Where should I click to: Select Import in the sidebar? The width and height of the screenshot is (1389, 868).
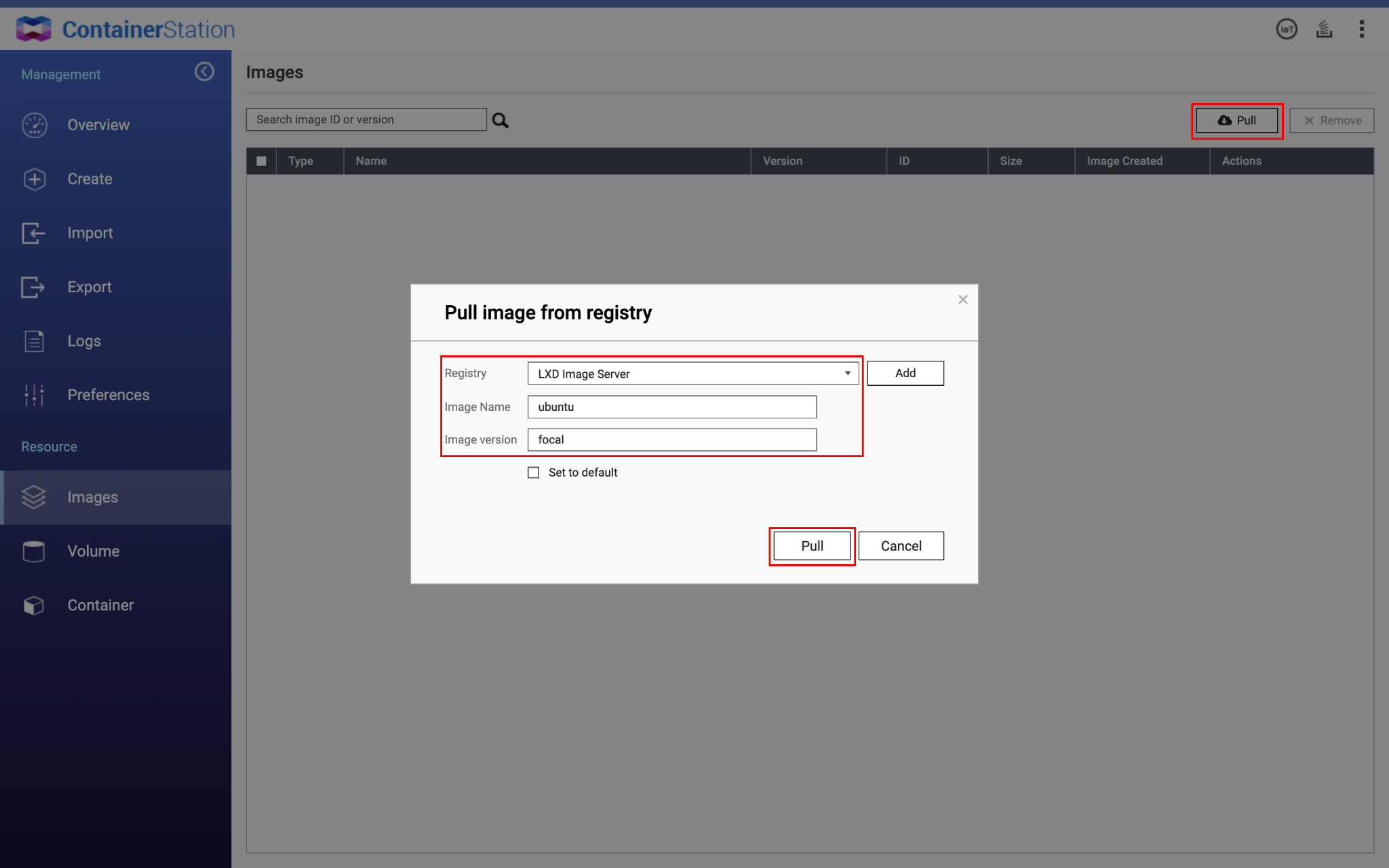(x=90, y=233)
